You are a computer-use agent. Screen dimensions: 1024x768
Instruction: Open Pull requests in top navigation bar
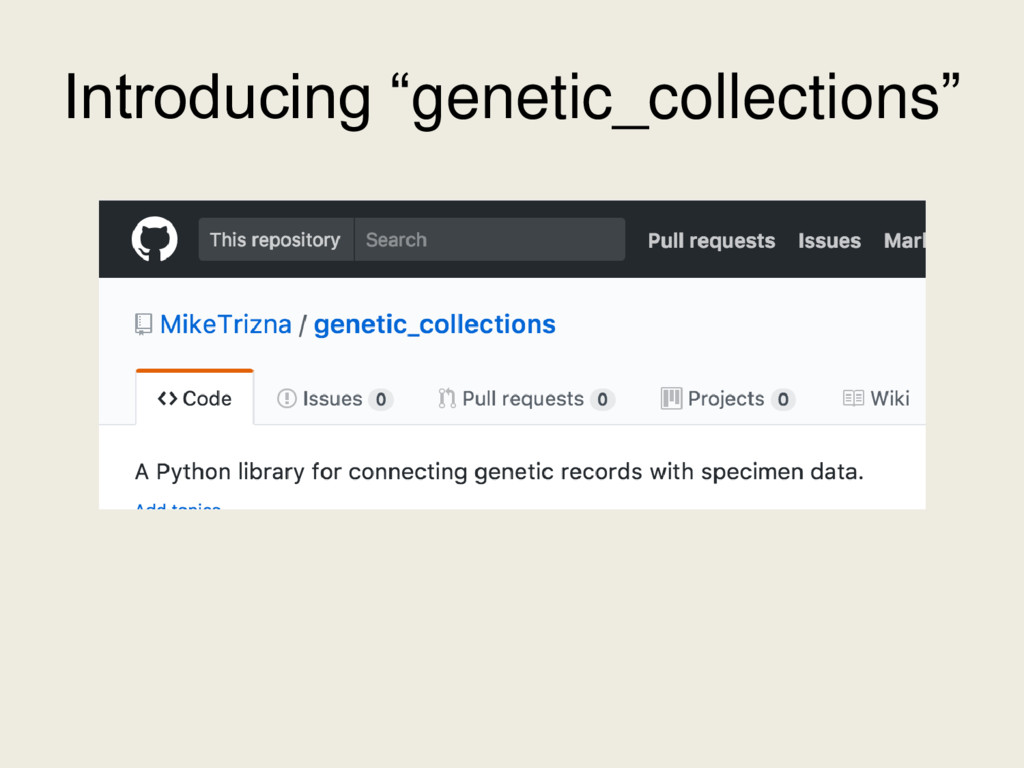click(x=711, y=241)
